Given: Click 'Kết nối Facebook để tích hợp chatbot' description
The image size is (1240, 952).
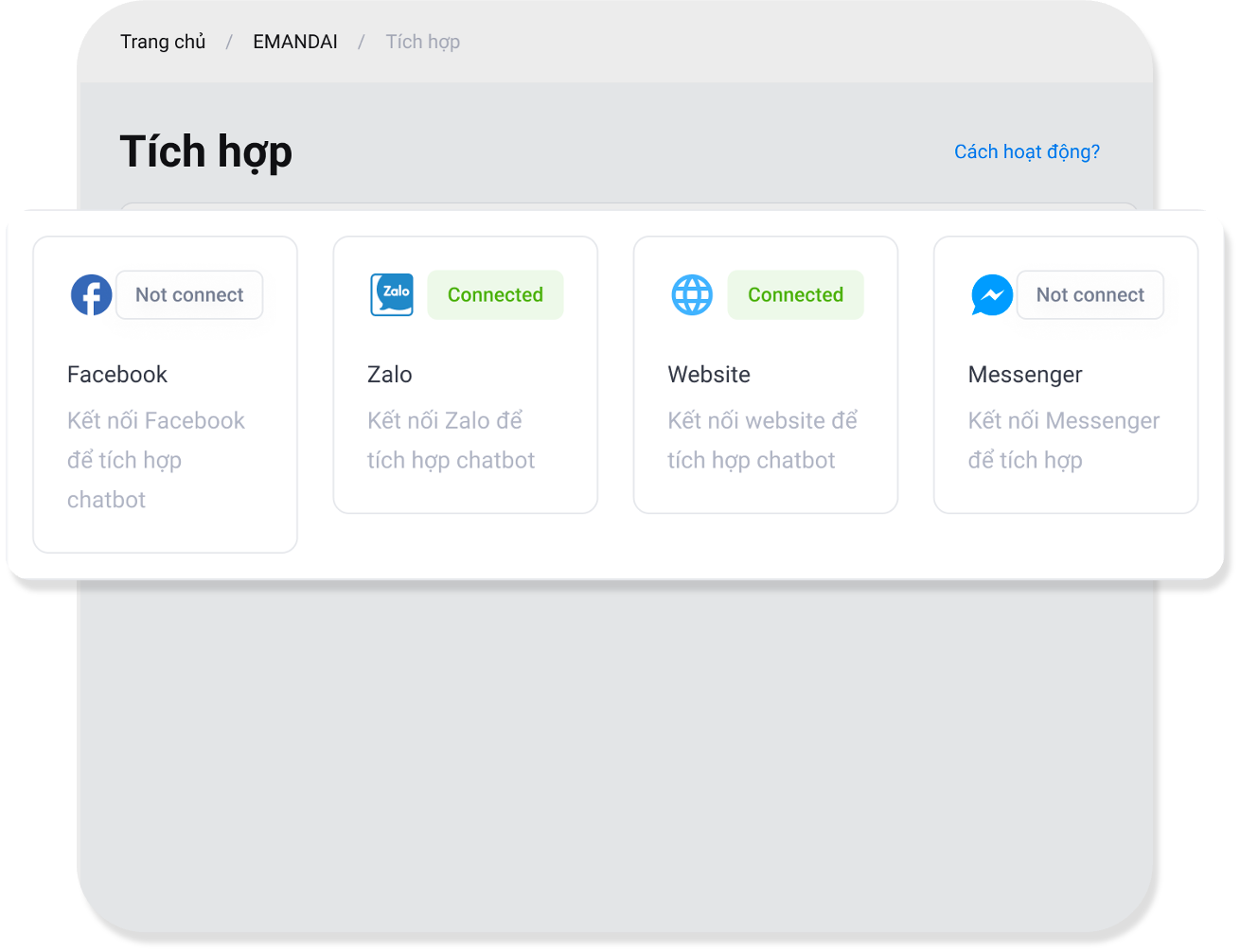Looking at the screenshot, I should coord(156,460).
